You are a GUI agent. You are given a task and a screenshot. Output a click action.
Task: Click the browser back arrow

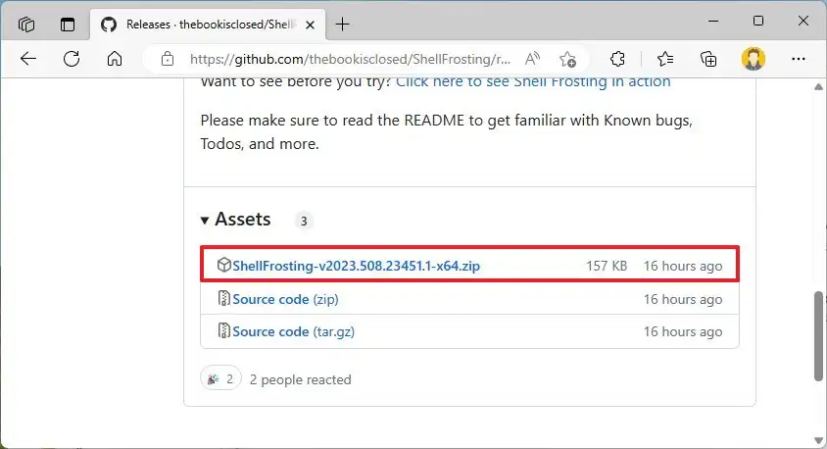tap(28, 59)
